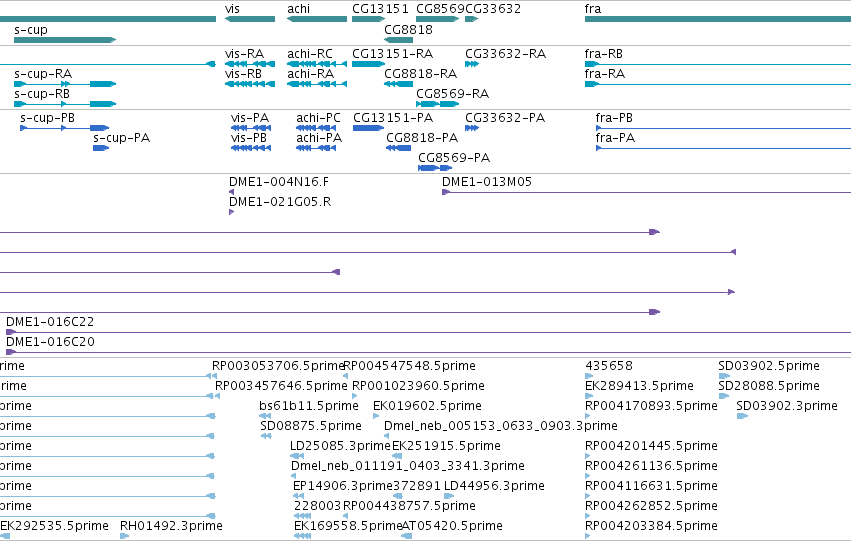Select EST AT05420.5prime

tap(452, 526)
